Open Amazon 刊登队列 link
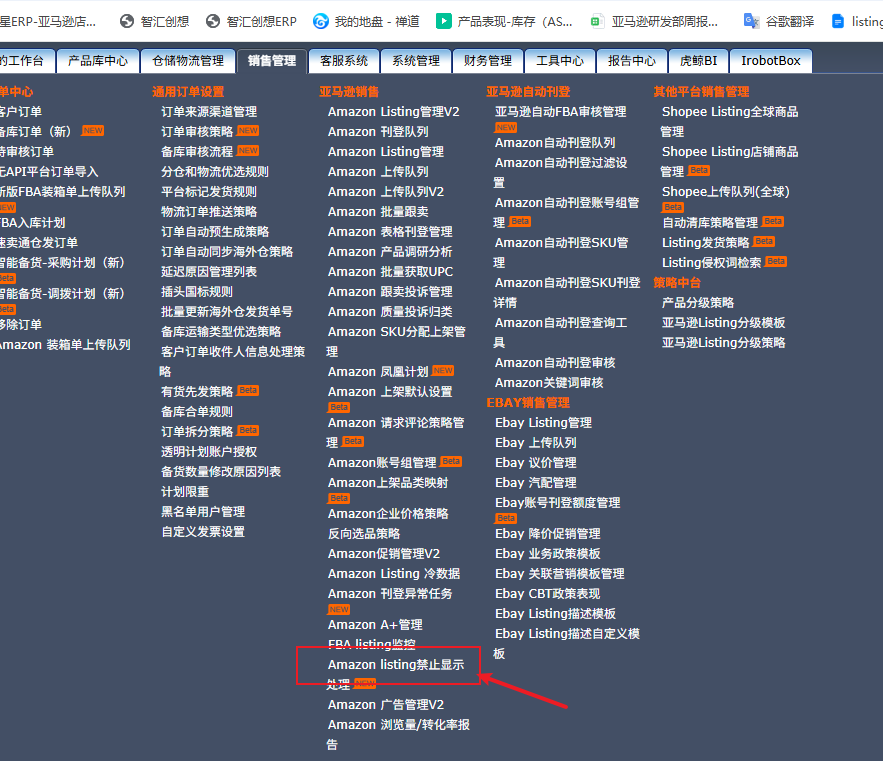The image size is (883, 761). click(x=378, y=131)
